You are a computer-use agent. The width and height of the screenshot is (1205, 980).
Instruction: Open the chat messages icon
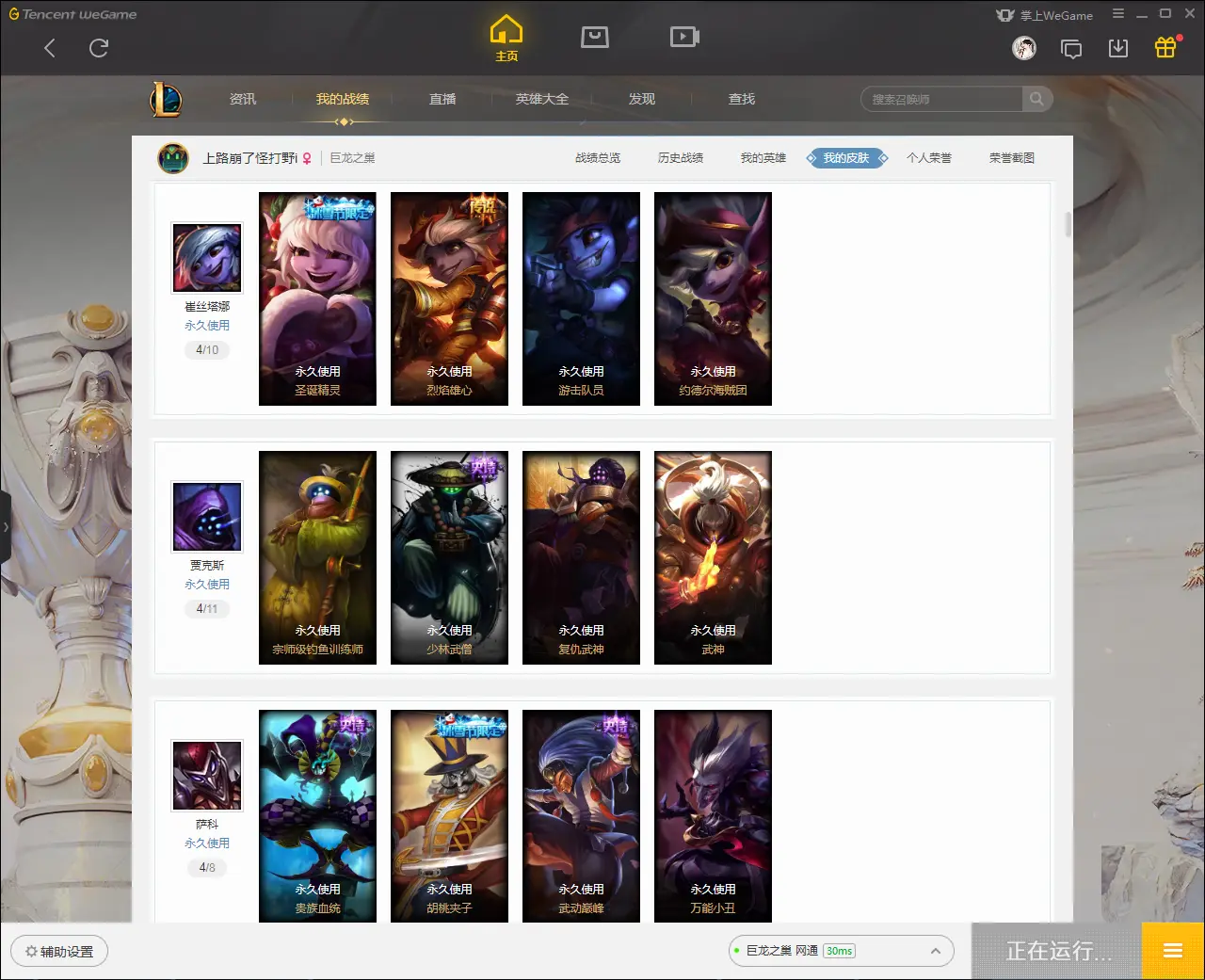click(1071, 49)
